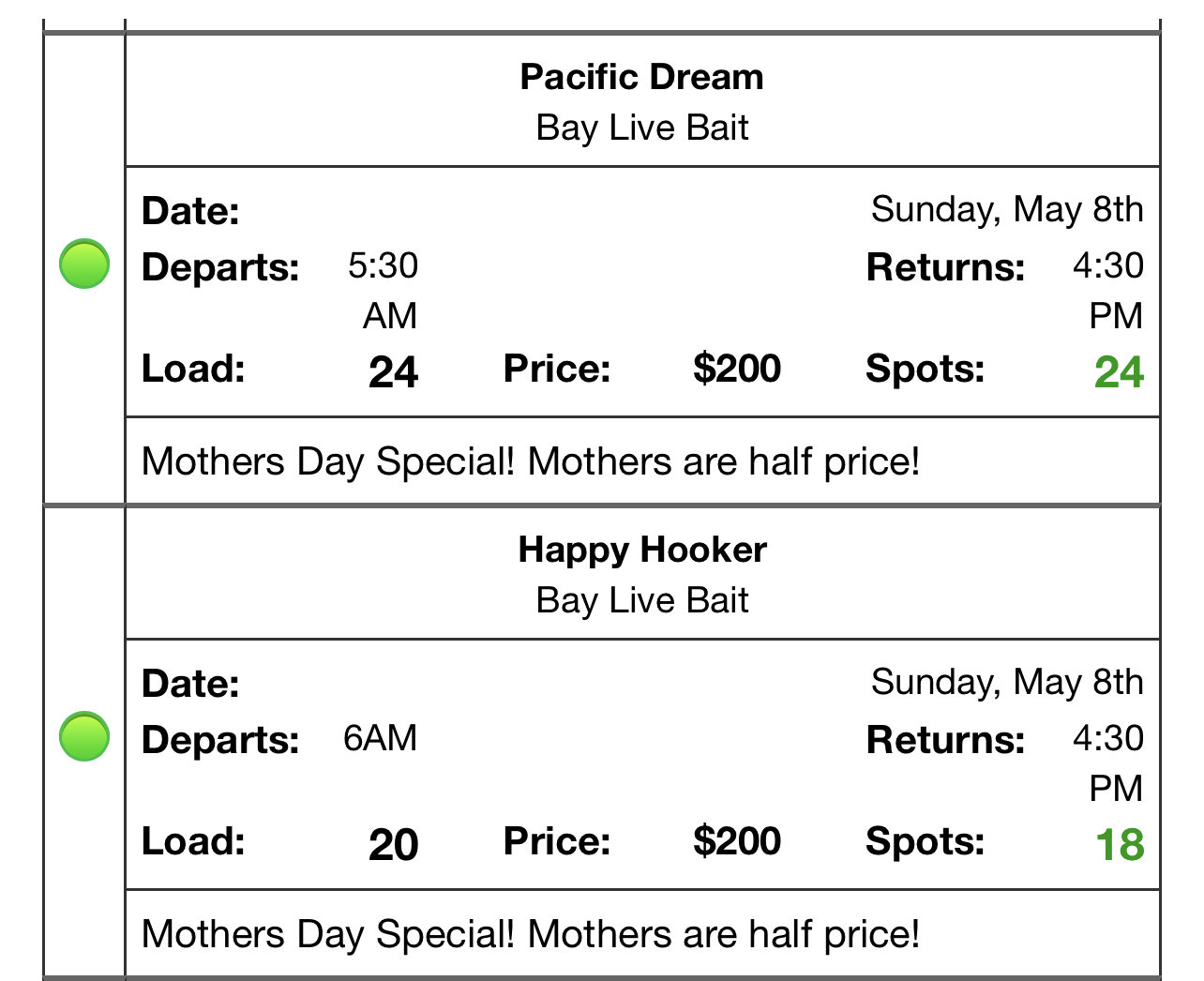Open the Pacific Dream trip title
This screenshot has height=981, width=1204.
click(x=641, y=77)
